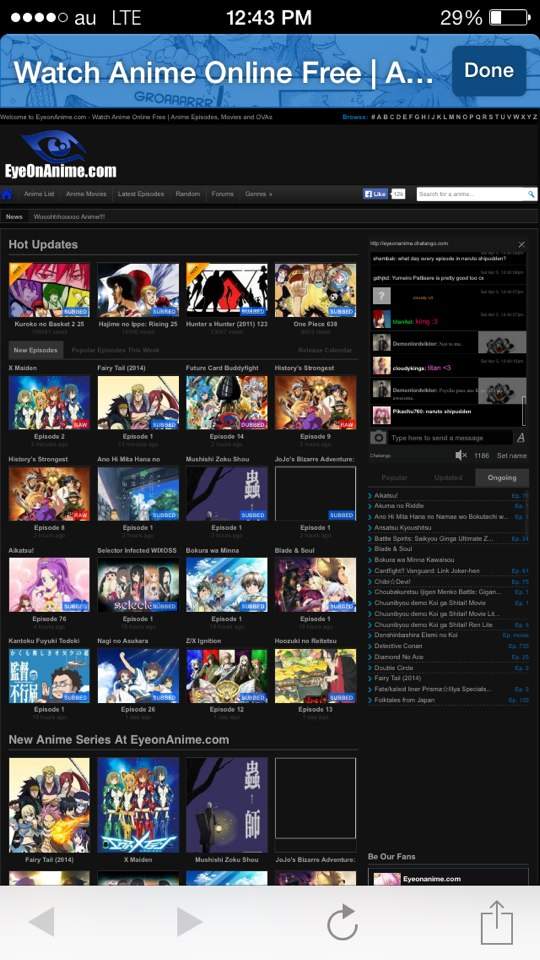Select the New Episodes tab
The image size is (540, 960).
pyautogui.click(x=36, y=350)
